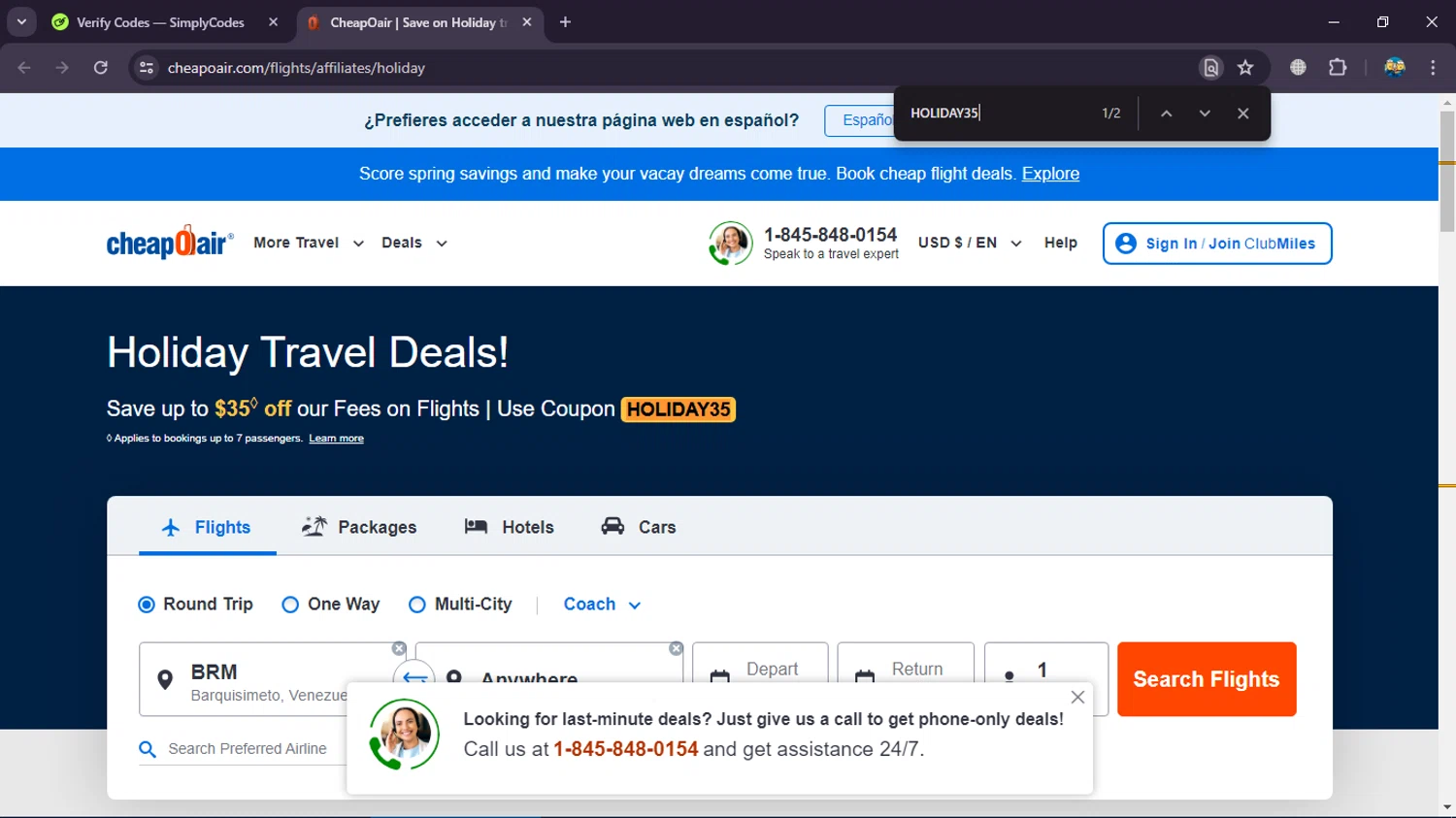
Task: Open USD $ / EN currency selector
Action: tap(970, 243)
